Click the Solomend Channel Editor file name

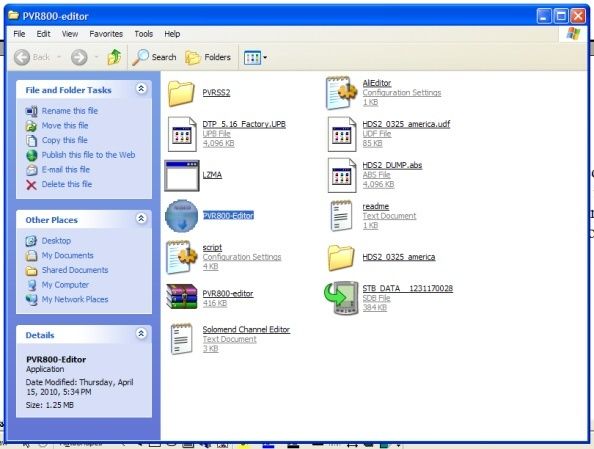point(246,330)
